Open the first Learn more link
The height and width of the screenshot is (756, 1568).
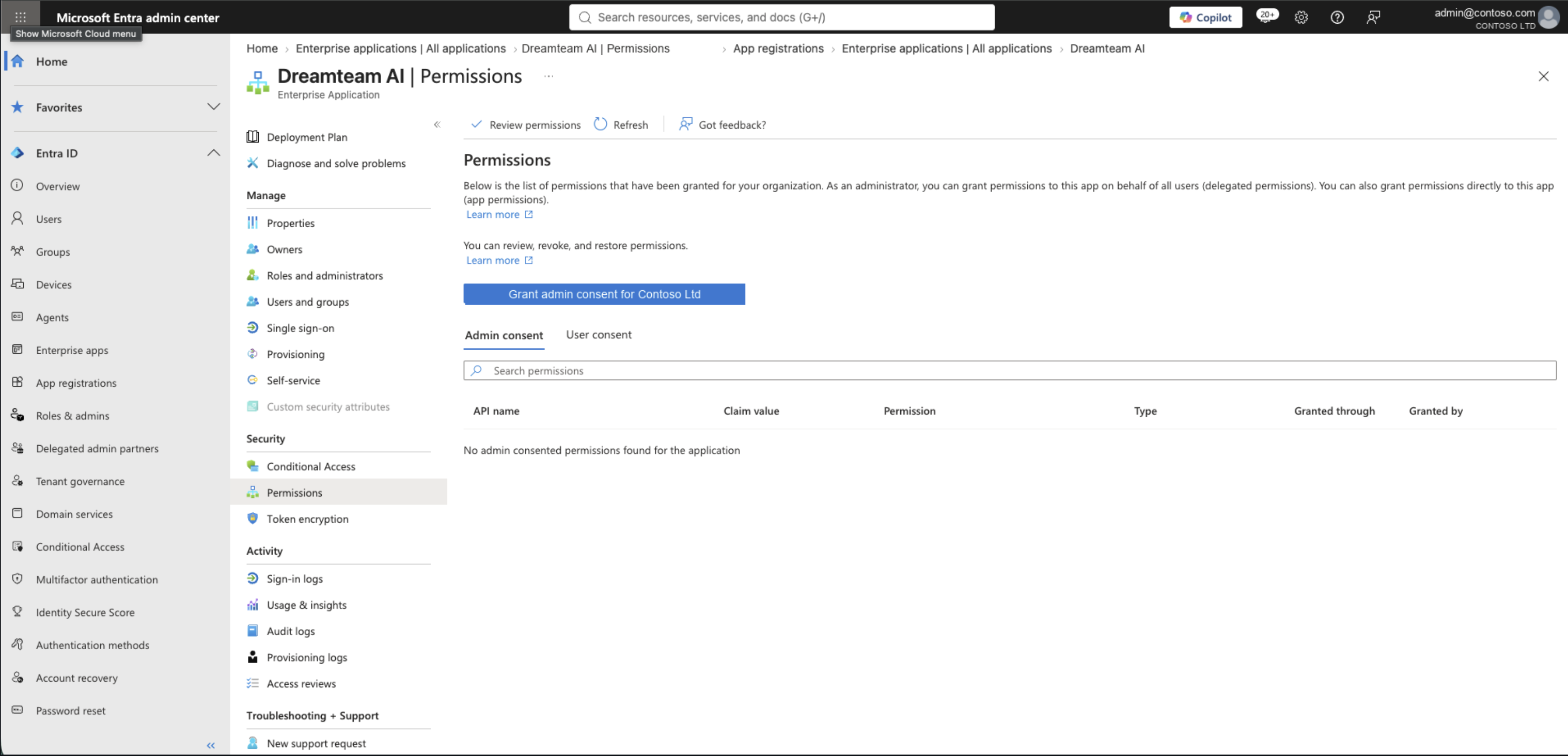click(x=499, y=214)
